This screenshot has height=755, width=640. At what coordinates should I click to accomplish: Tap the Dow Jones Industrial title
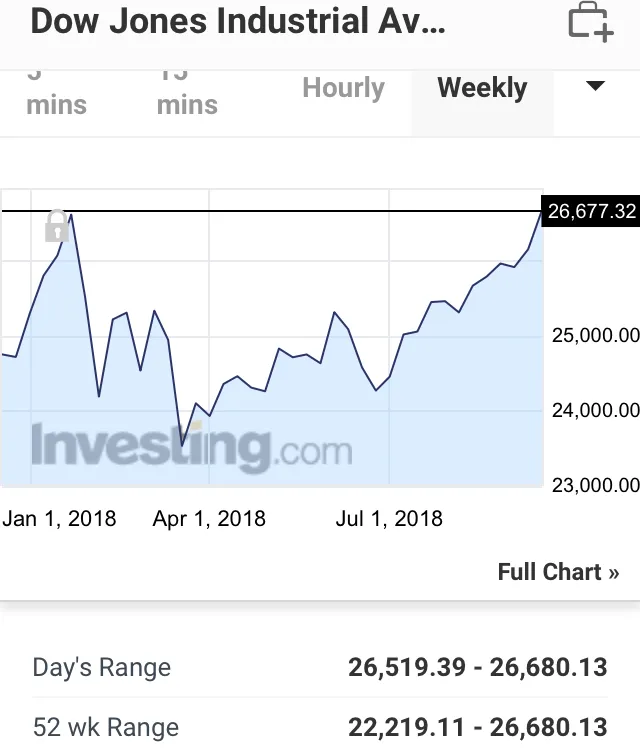(238, 22)
